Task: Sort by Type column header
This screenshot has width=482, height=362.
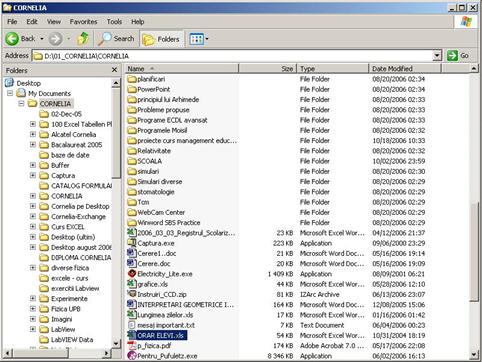Action: [x=333, y=69]
